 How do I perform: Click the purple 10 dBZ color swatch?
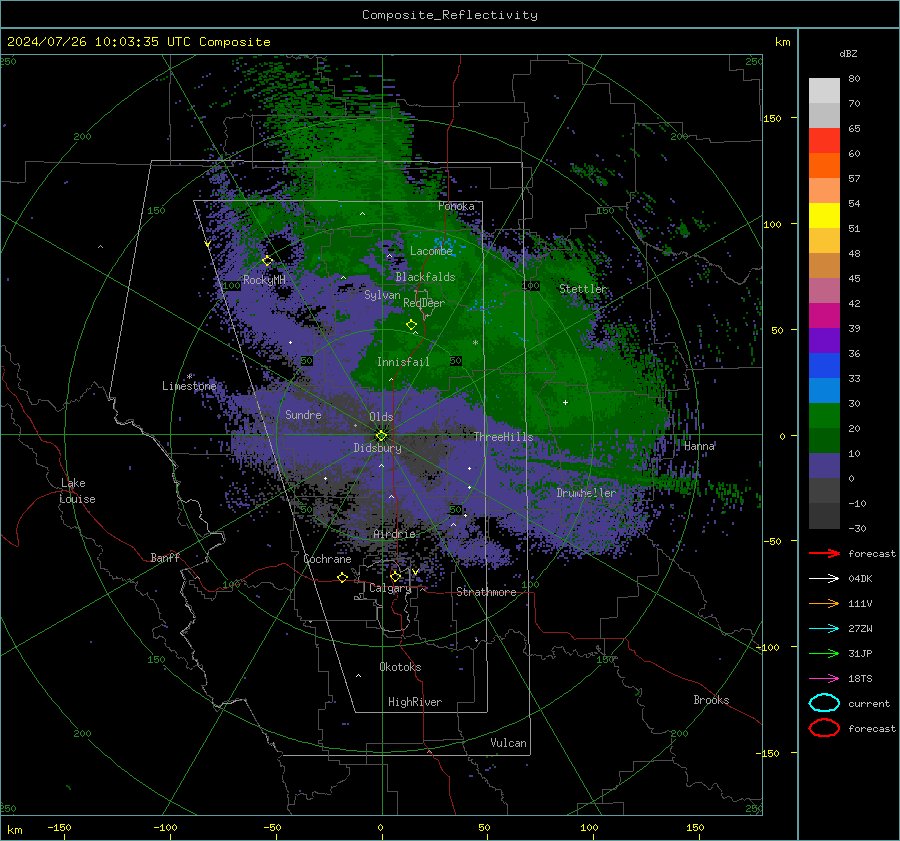tap(824, 466)
